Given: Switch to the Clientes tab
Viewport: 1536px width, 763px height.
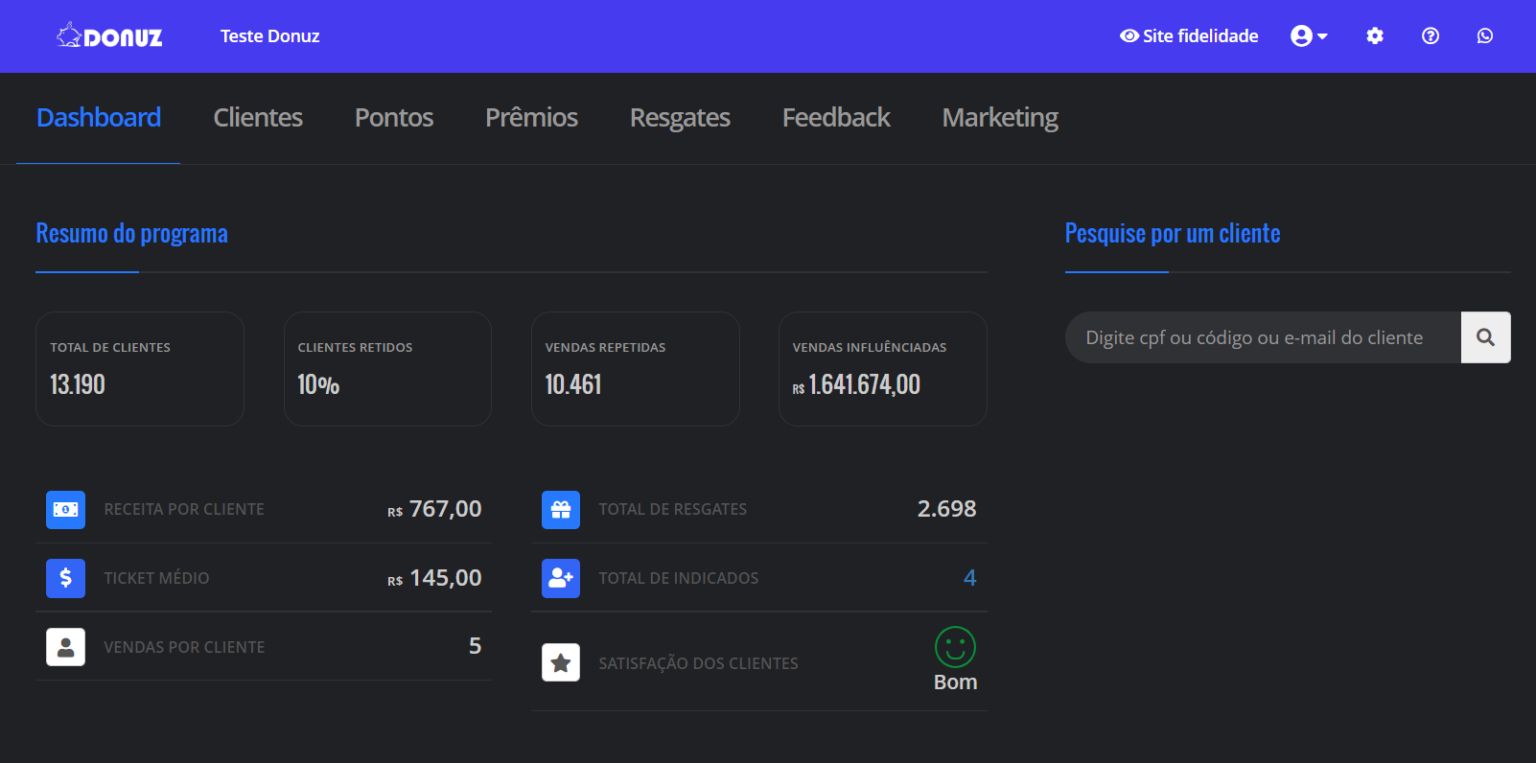Looking at the screenshot, I should point(257,117).
